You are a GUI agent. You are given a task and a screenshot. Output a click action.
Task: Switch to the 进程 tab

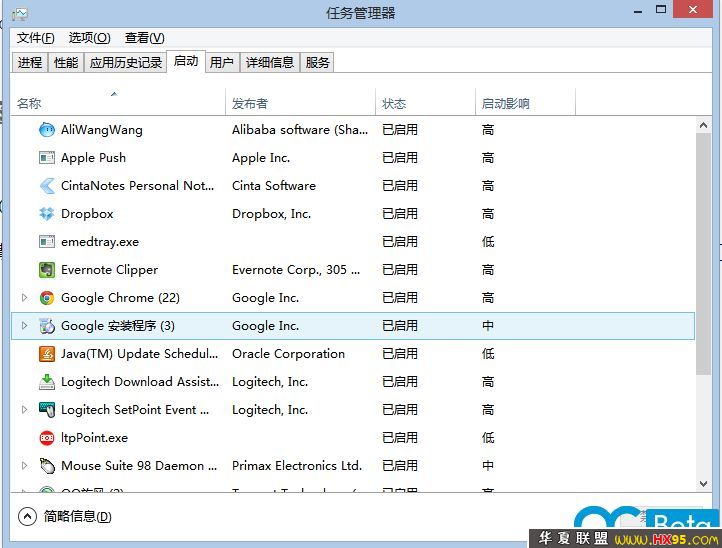[x=30, y=62]
